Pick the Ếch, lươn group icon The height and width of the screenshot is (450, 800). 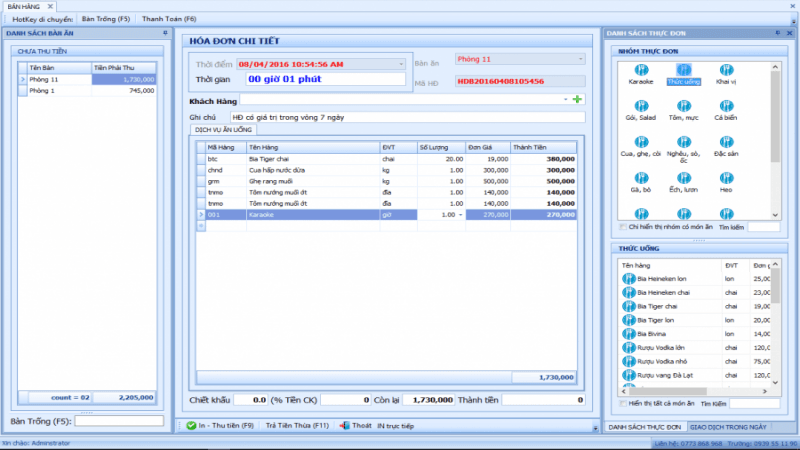[x=684, y=178]
